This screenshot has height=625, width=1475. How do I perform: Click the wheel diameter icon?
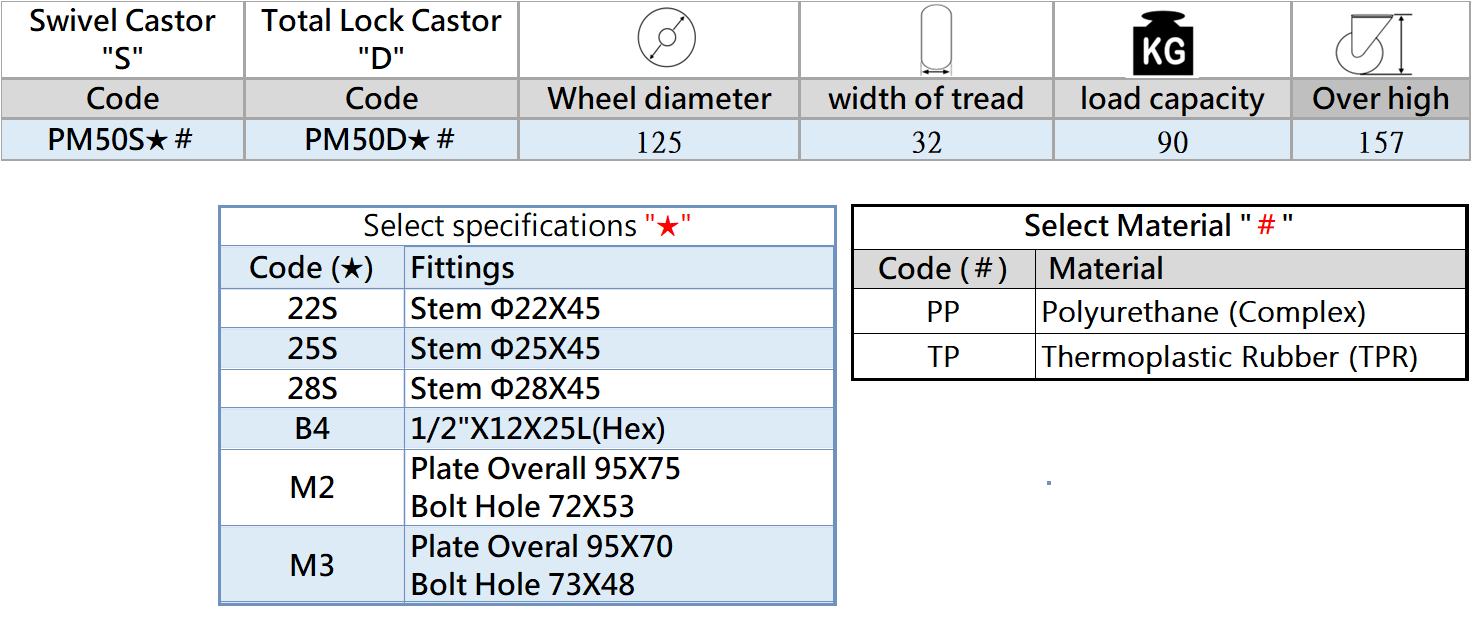(x=666, y=40)
